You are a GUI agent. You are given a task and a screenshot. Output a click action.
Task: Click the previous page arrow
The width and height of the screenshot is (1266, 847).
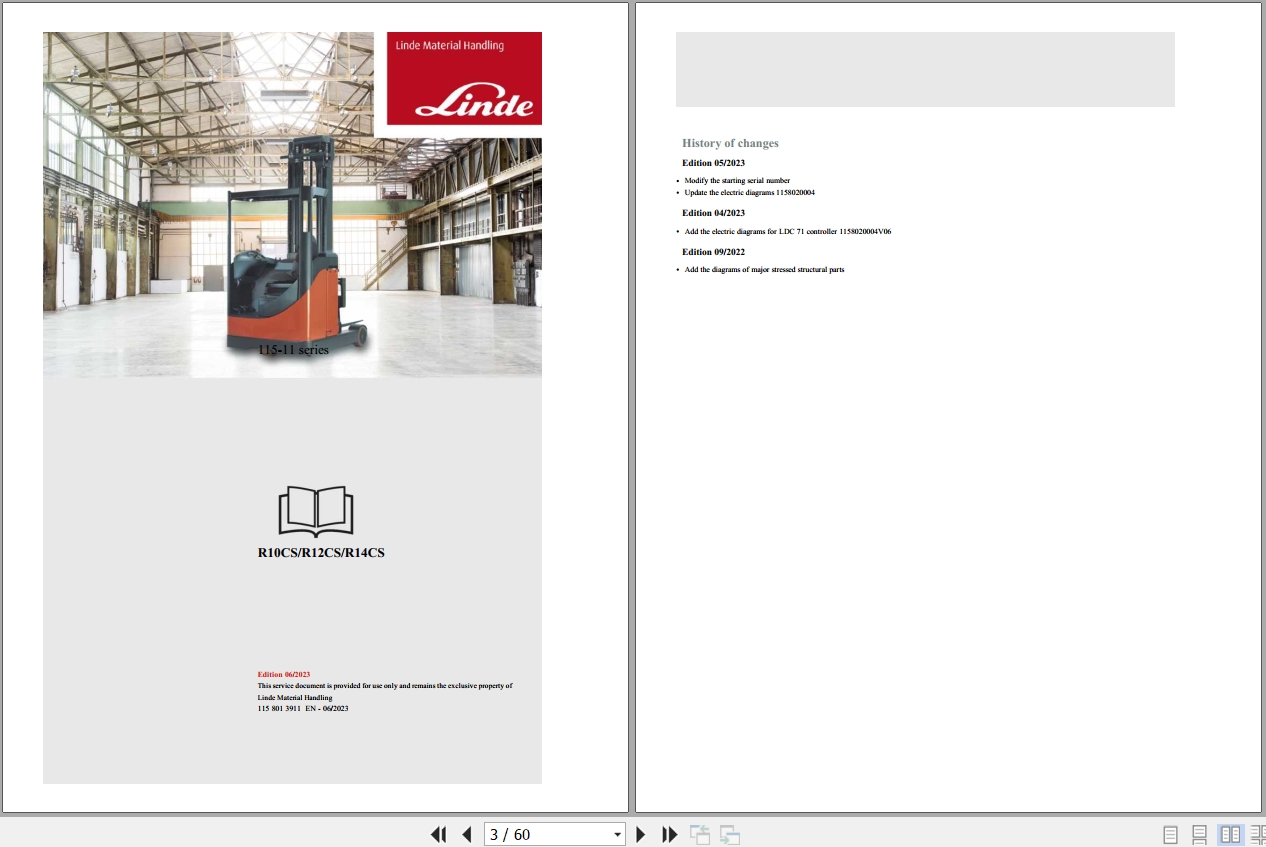[x=466, y=834]
